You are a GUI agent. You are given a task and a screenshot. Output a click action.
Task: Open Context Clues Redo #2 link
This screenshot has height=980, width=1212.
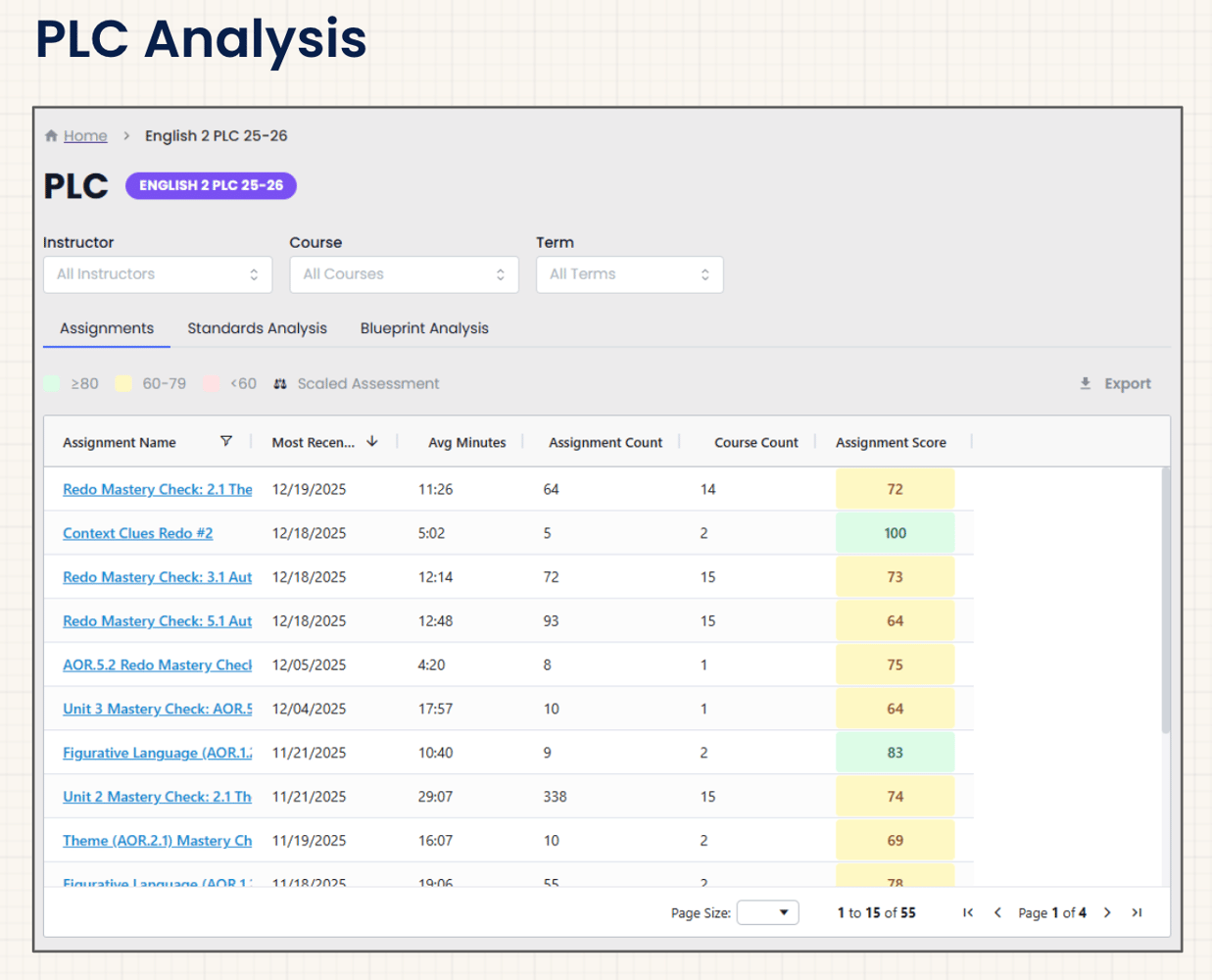click(138, 533)
